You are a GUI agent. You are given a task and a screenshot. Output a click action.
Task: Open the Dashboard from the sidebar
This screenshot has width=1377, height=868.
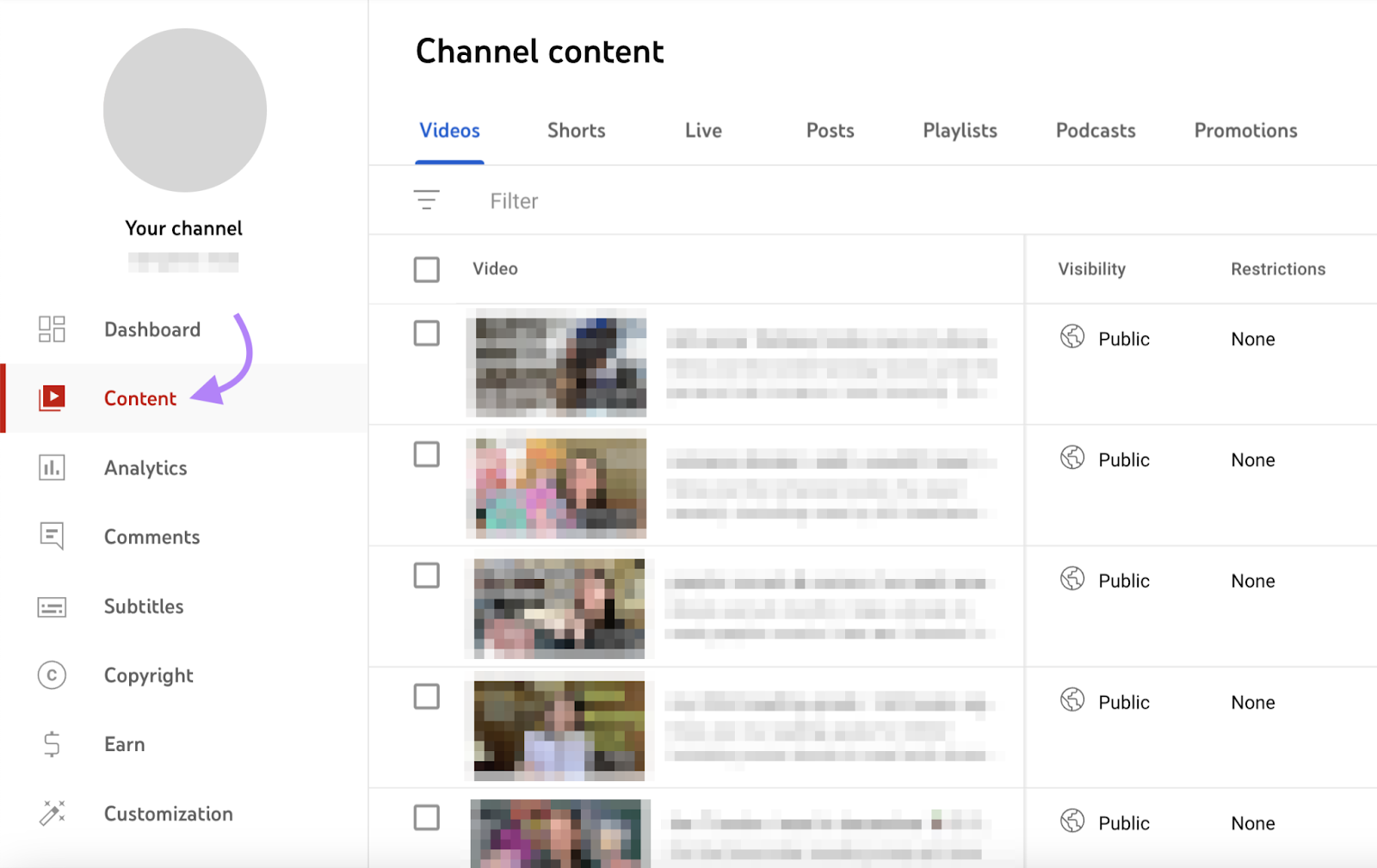pyautogui.click(x=151, y=329)
